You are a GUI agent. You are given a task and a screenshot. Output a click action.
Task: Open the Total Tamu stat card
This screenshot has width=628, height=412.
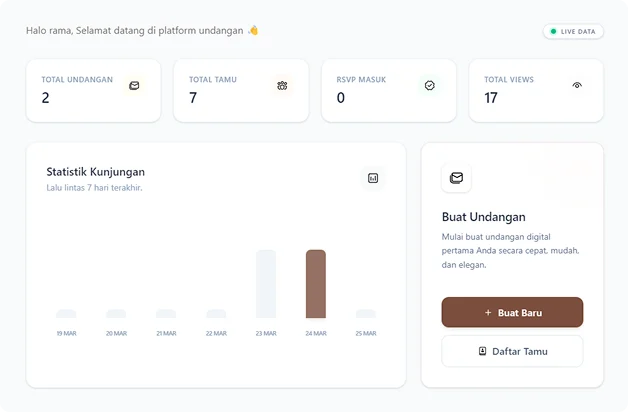click(240, 91)
